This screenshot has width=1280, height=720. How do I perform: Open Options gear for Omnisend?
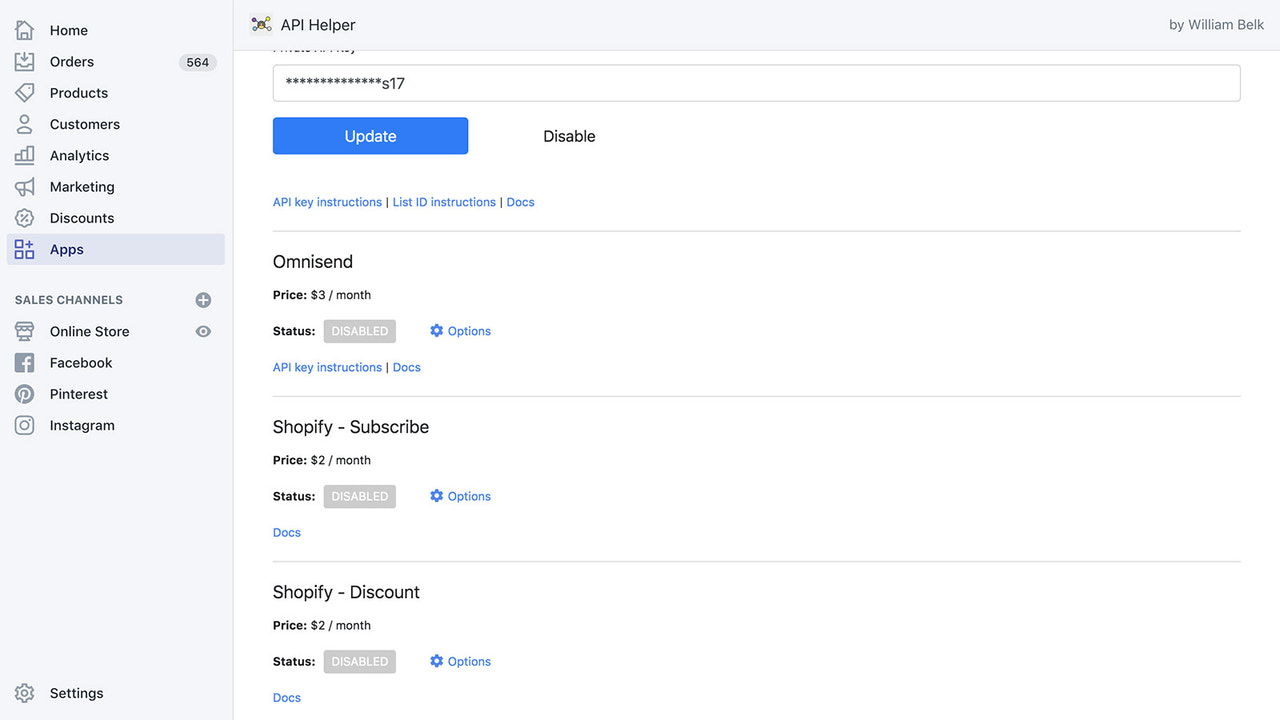460,330
